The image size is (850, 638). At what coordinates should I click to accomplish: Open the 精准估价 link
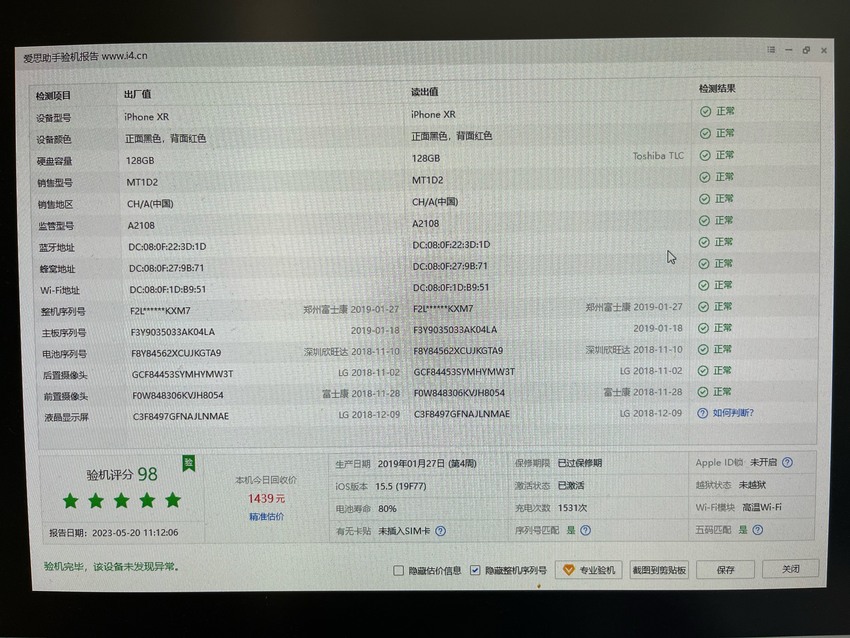tap(266, 517)
